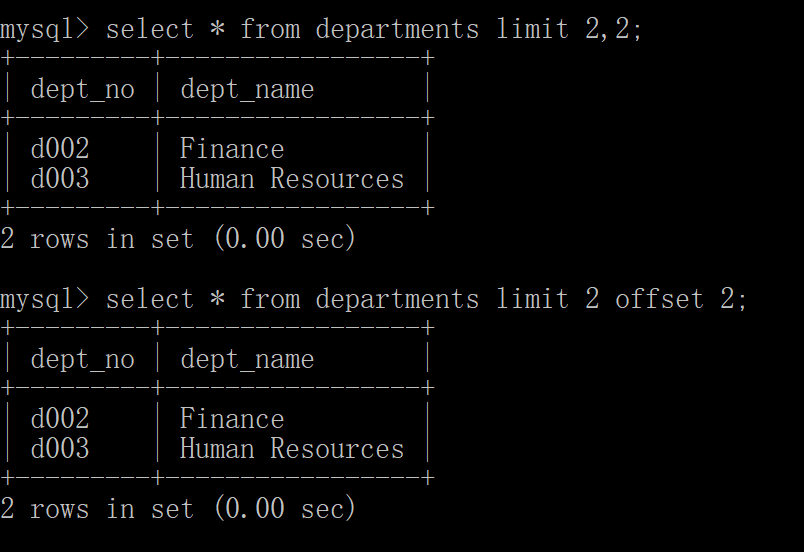Click d002 in the first result table
The width and height of the screenshot is (804, 552).
point(60,149)
